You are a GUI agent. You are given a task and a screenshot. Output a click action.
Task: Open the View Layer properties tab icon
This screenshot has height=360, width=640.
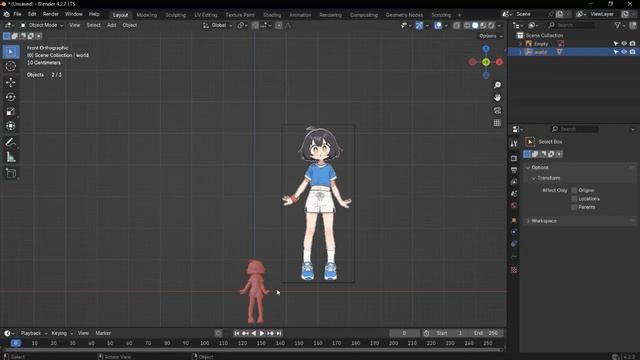point(514,182)
